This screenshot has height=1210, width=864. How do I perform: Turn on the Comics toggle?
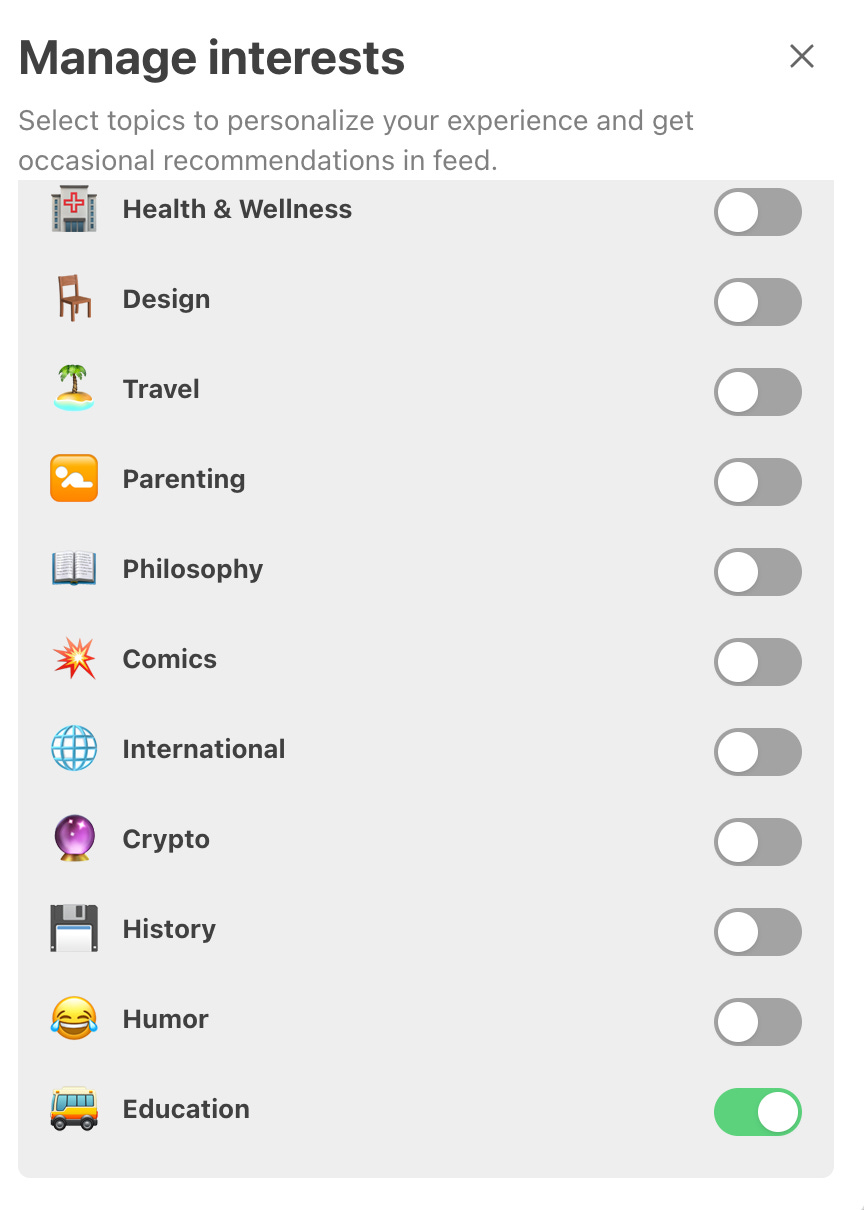(x=758, y=662)
